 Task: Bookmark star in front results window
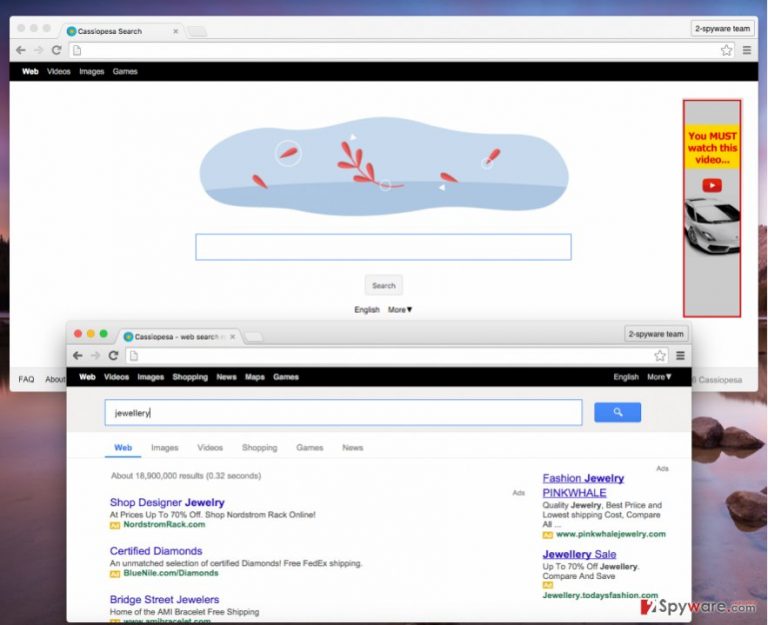660,356
